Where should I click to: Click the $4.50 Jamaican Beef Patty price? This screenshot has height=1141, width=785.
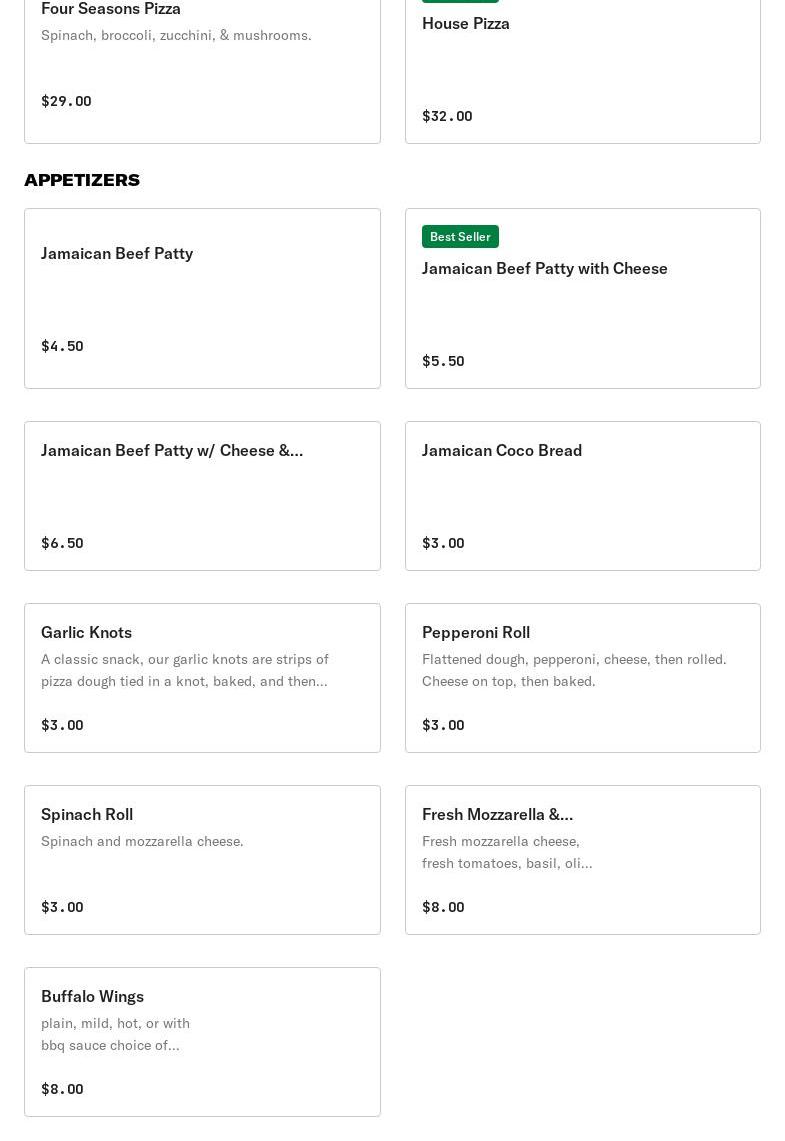pos(62,346)
